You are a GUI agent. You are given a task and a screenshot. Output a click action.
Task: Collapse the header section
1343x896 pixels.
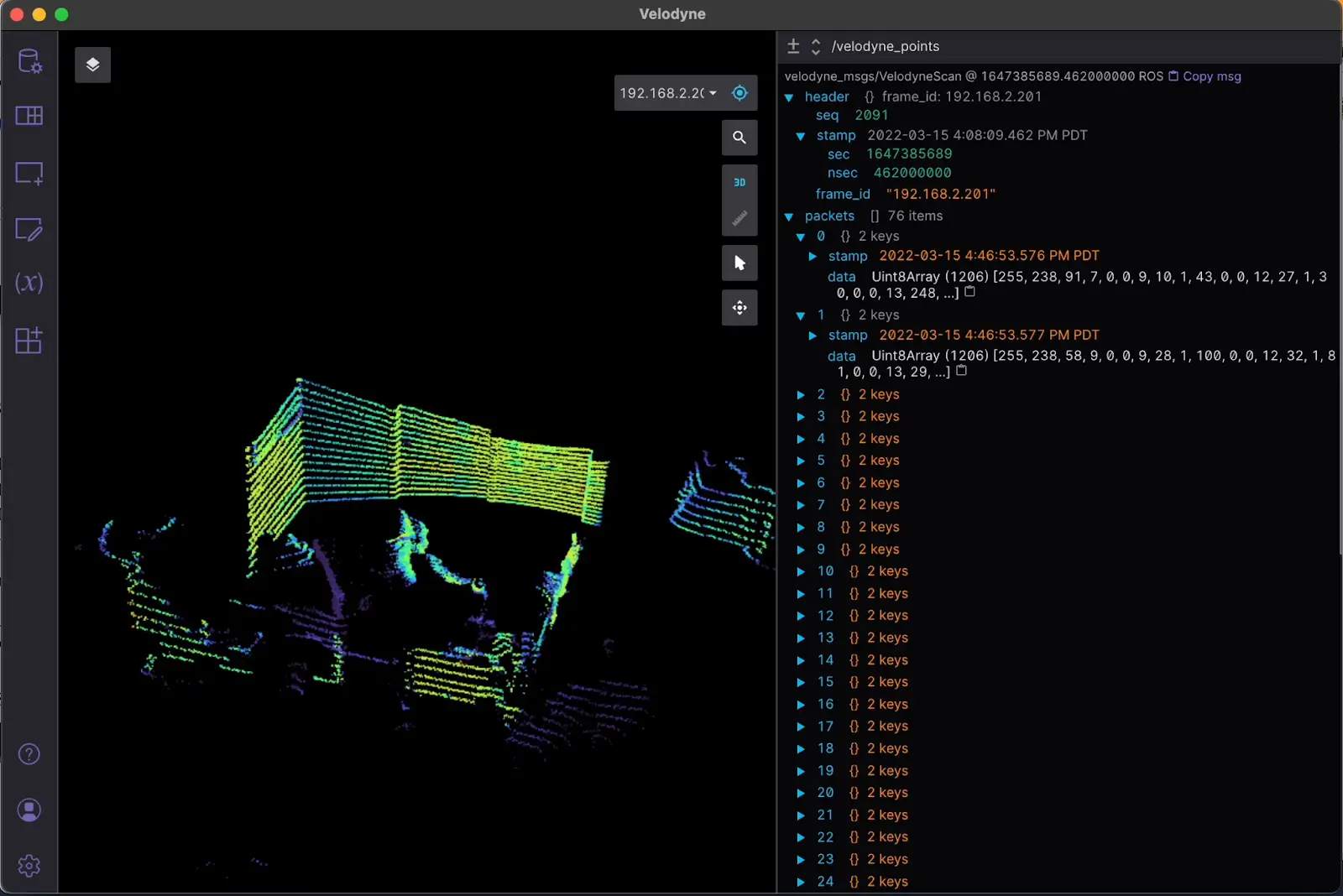pyautogui.click(x=790, y=96)
